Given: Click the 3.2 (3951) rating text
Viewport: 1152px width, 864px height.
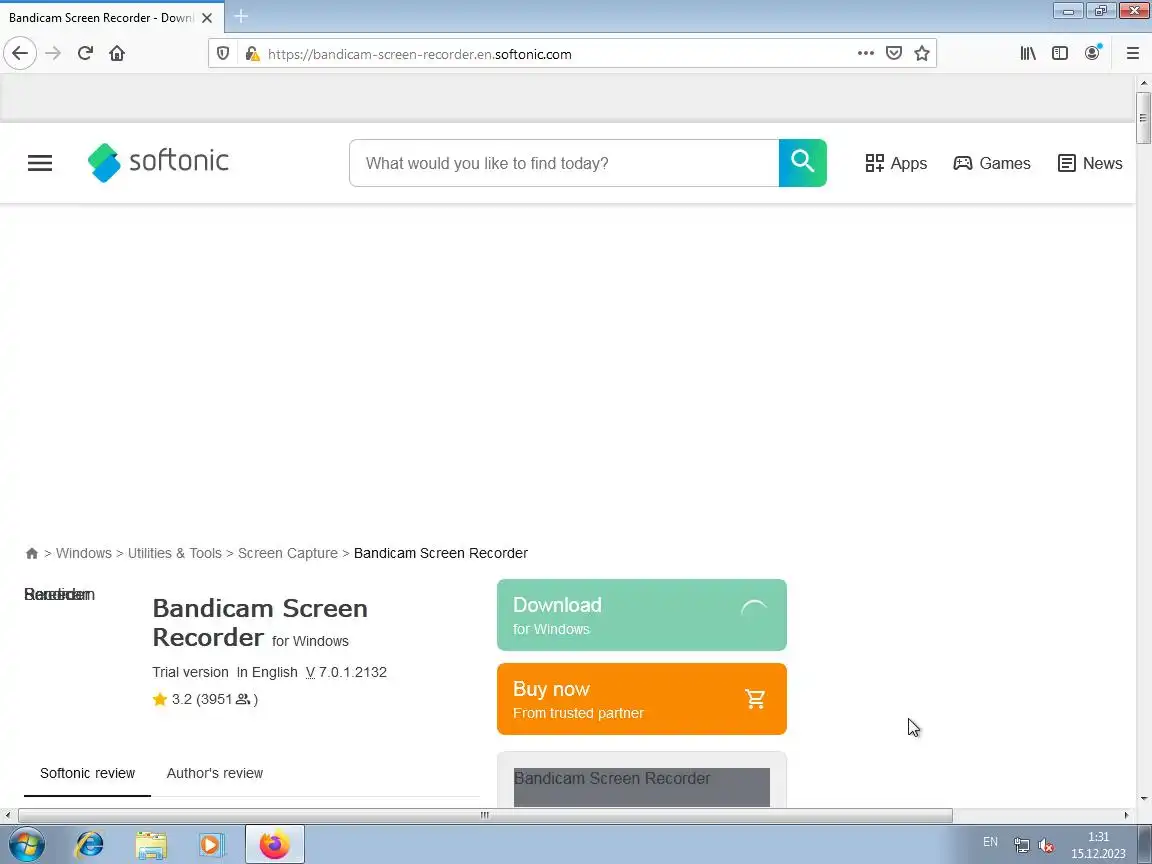Looking at the screenshot, I should tap(215, 699).
